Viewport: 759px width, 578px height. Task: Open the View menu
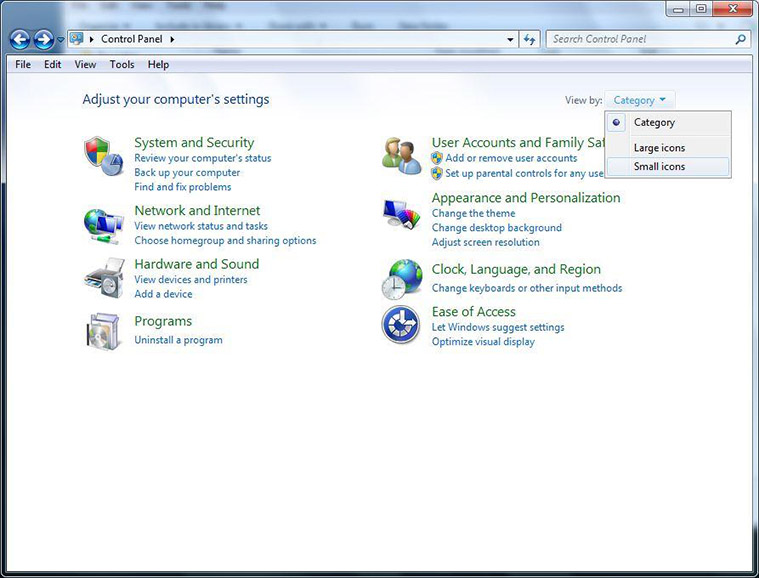pyautogui.click(x=85, y=64)
